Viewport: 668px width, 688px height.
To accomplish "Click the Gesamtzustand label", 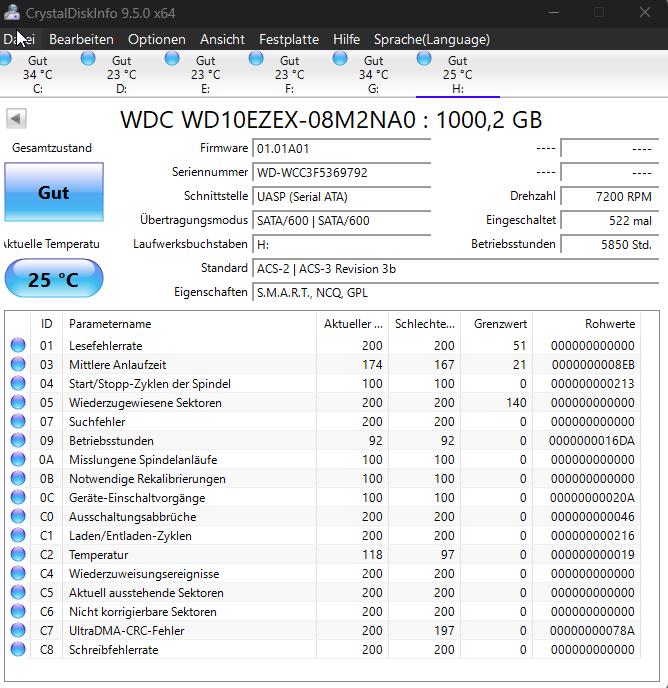I will [x=52, y=148].
